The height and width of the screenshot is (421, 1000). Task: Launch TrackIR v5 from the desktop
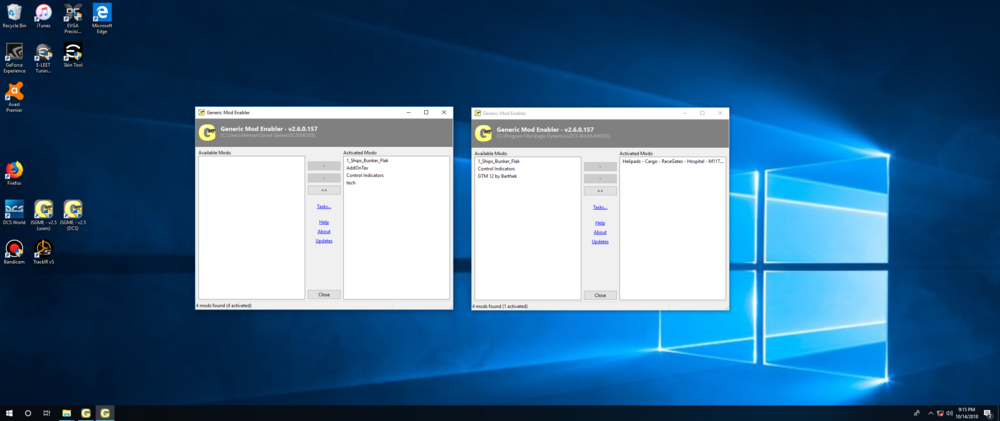click(x=43, y=249)
